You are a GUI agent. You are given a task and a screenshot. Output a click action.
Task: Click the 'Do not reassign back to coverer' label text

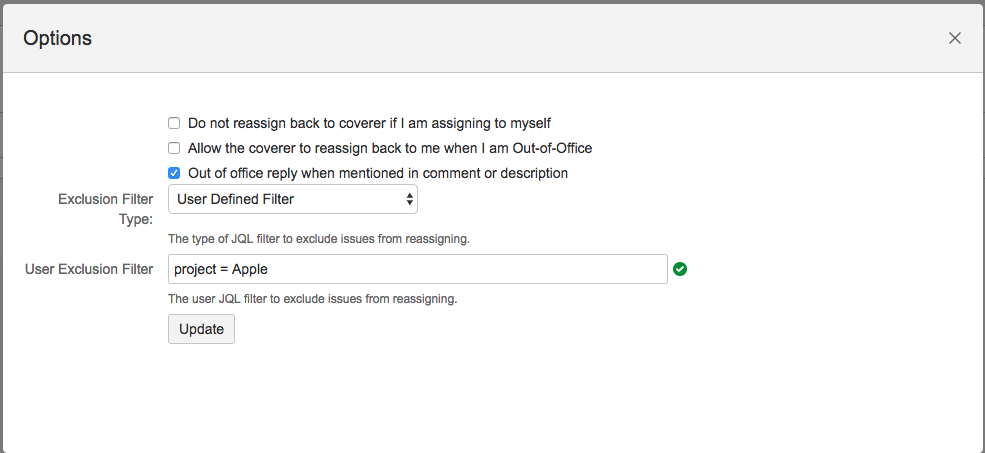369,123
